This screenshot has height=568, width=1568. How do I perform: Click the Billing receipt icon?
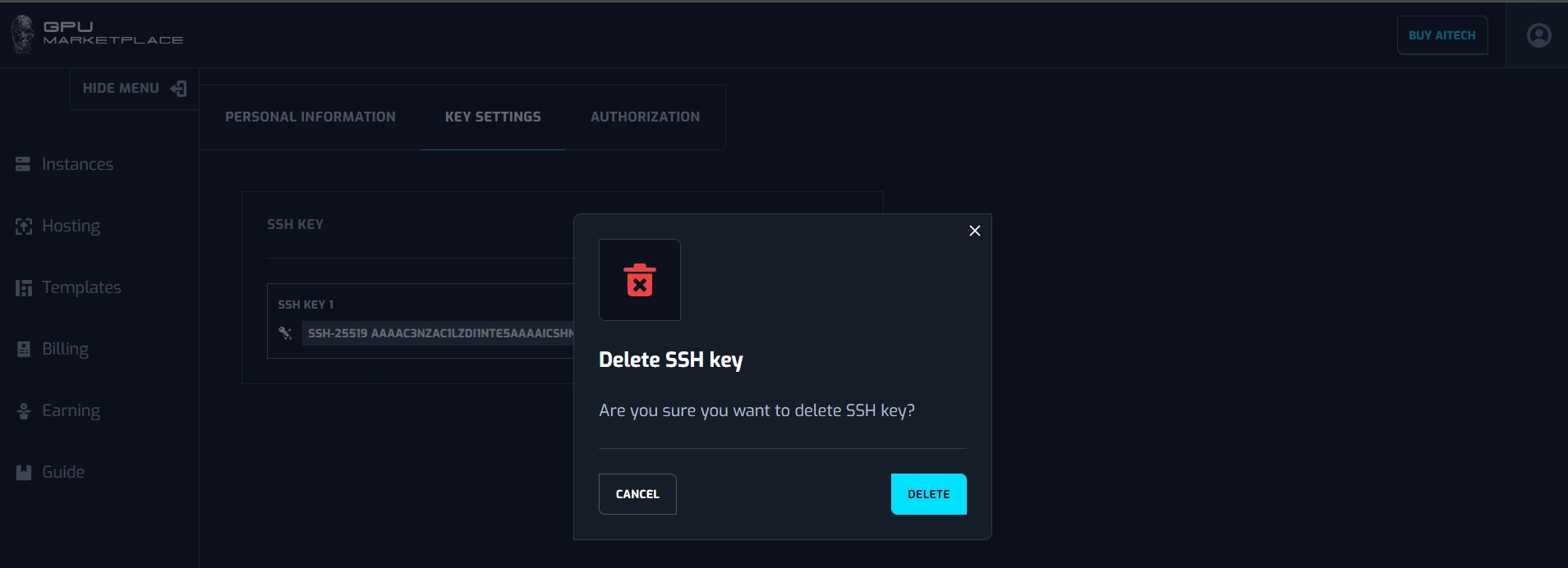tap(23, 350)
